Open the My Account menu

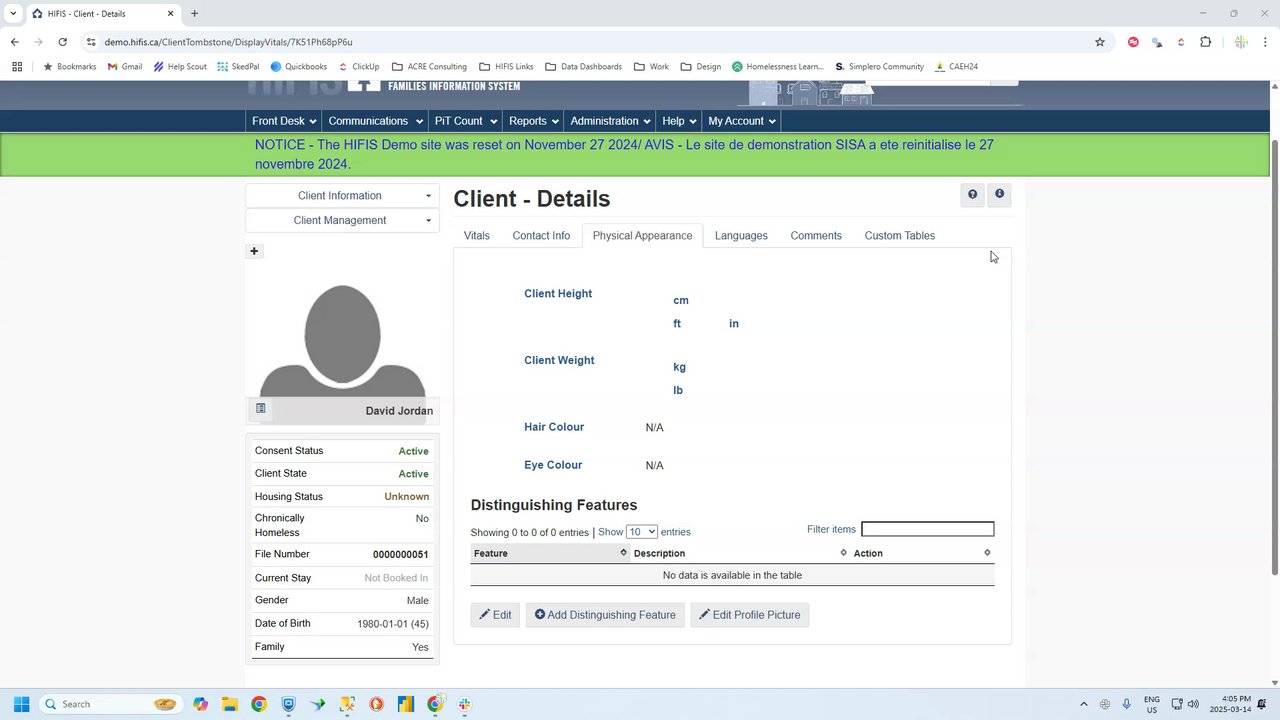coord(742,121)
